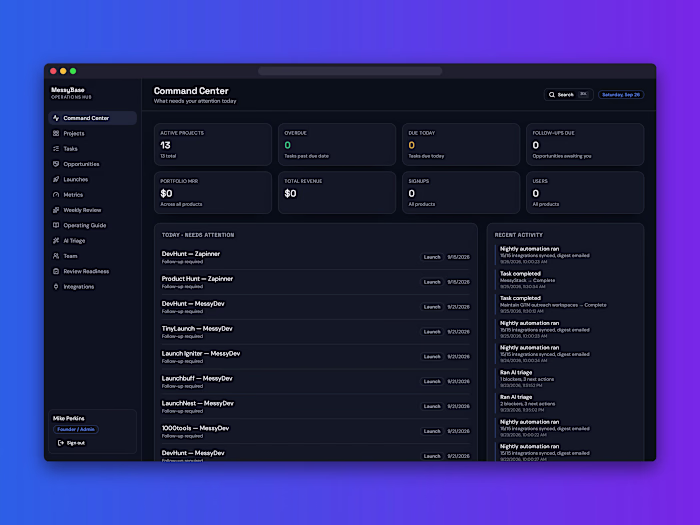Viewport: 700px width, 525px height.
Task: Click the Launch tag on Product Hunt row
Action: click(432, 282)
